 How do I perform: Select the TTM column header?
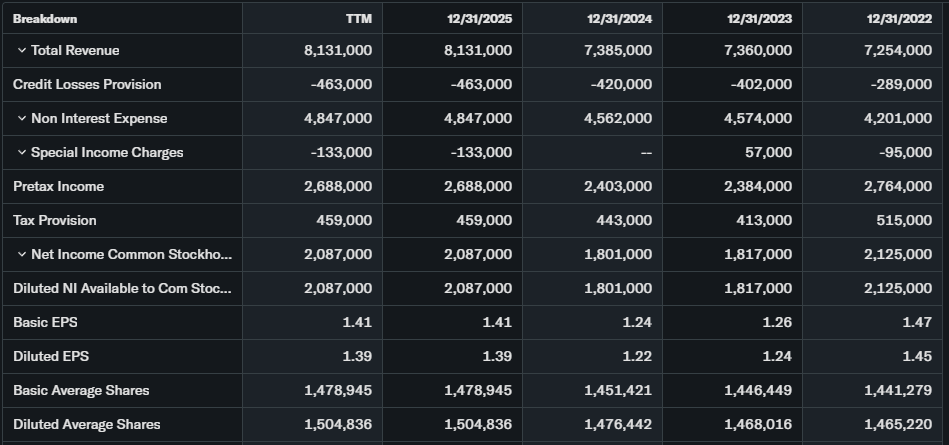359,19
